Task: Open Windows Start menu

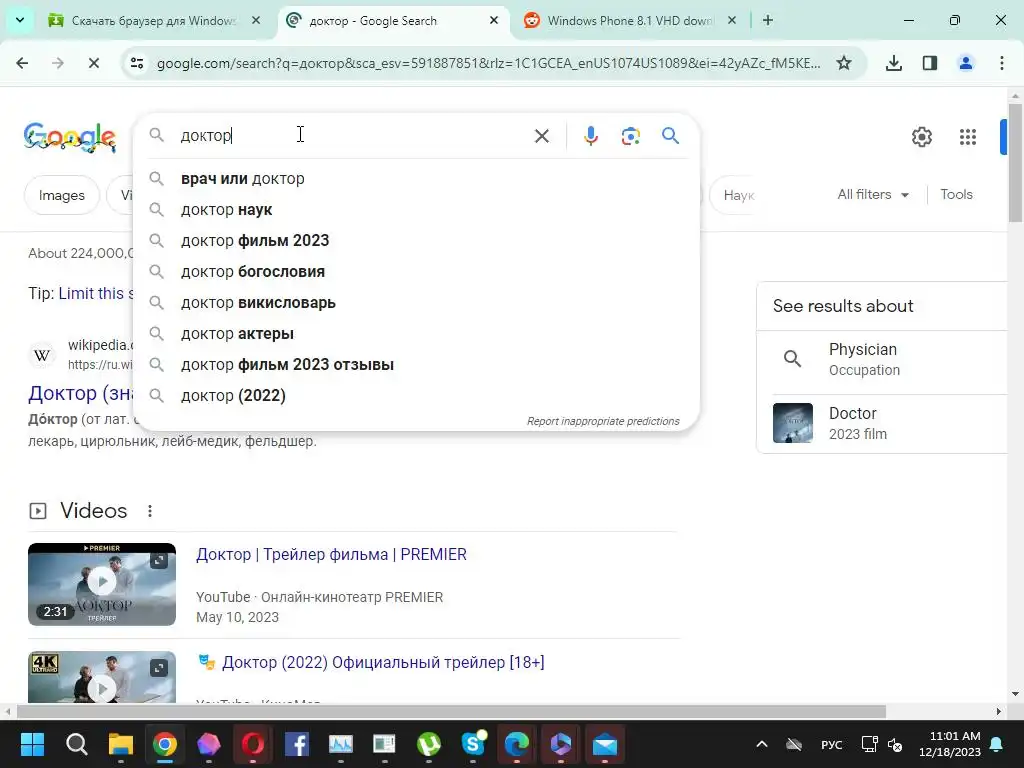Action: click(x=32, y=744)
